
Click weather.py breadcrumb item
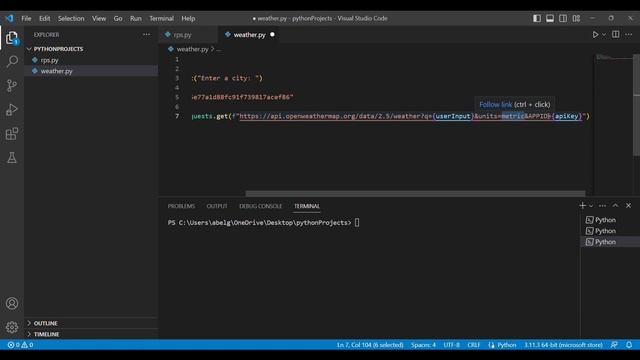[192, 49]
